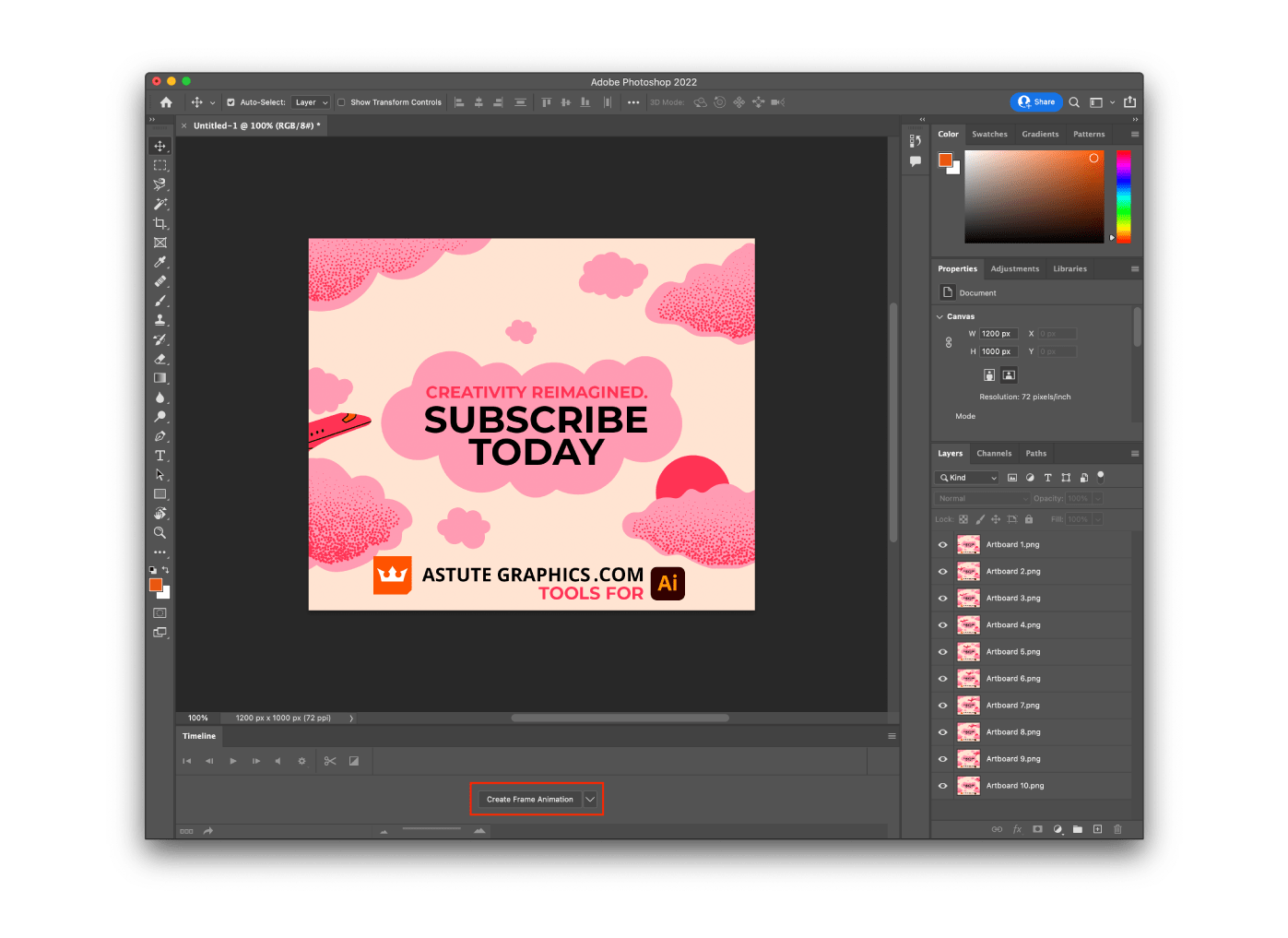Screen dimensions: 1288x938
Task: Pick the Clone Stamp tool
Action: (x=160, y=319)
